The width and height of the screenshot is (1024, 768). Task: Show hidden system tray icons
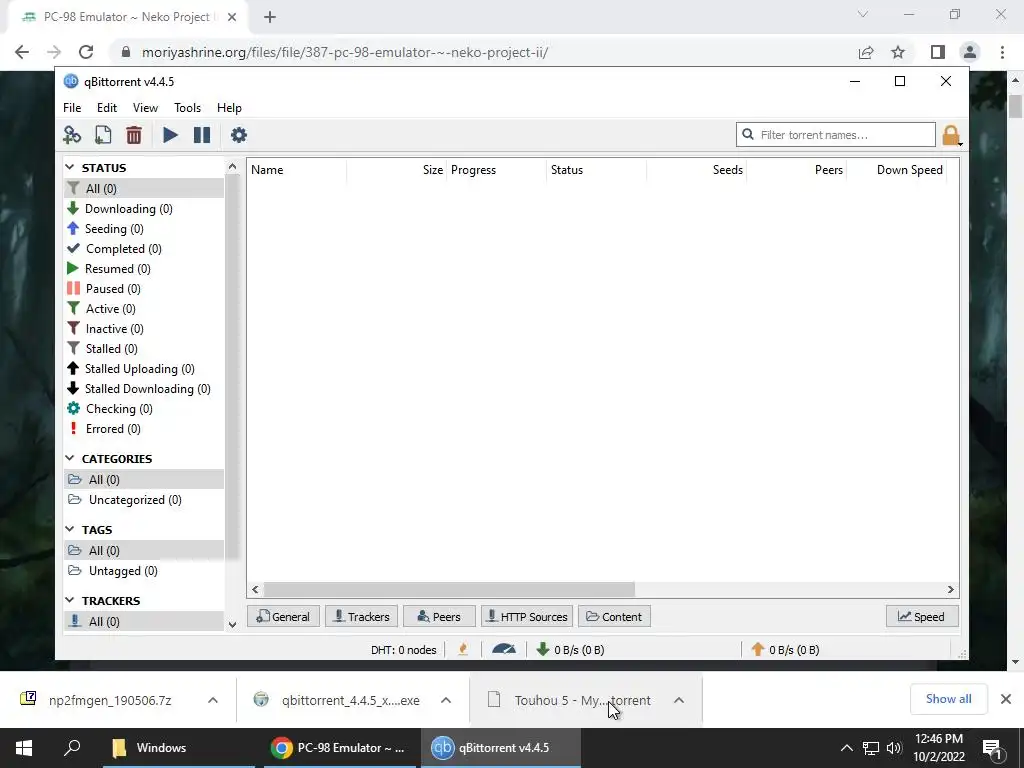[846, 748]
